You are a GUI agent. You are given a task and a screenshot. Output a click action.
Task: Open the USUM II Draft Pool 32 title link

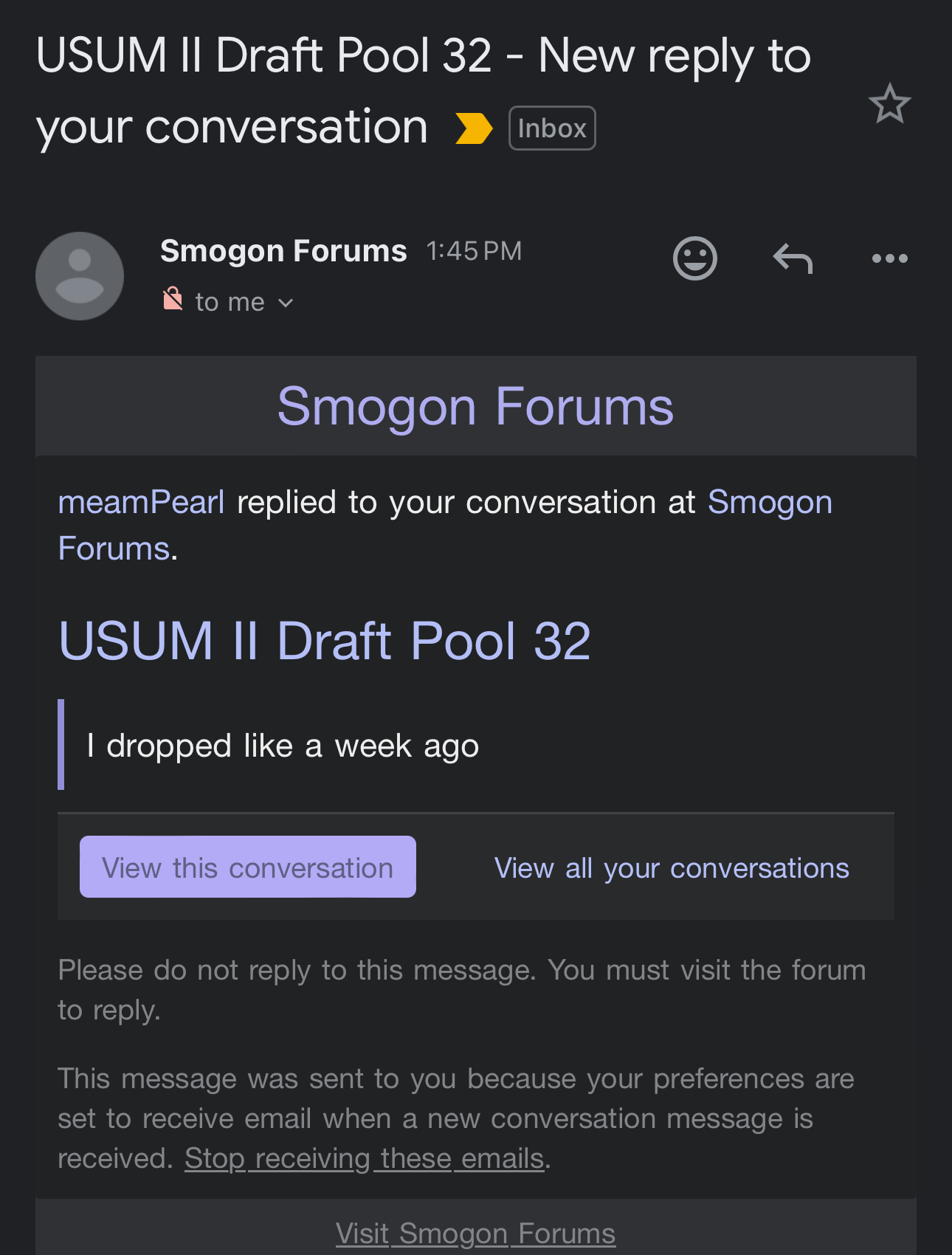tap(325, 641)
